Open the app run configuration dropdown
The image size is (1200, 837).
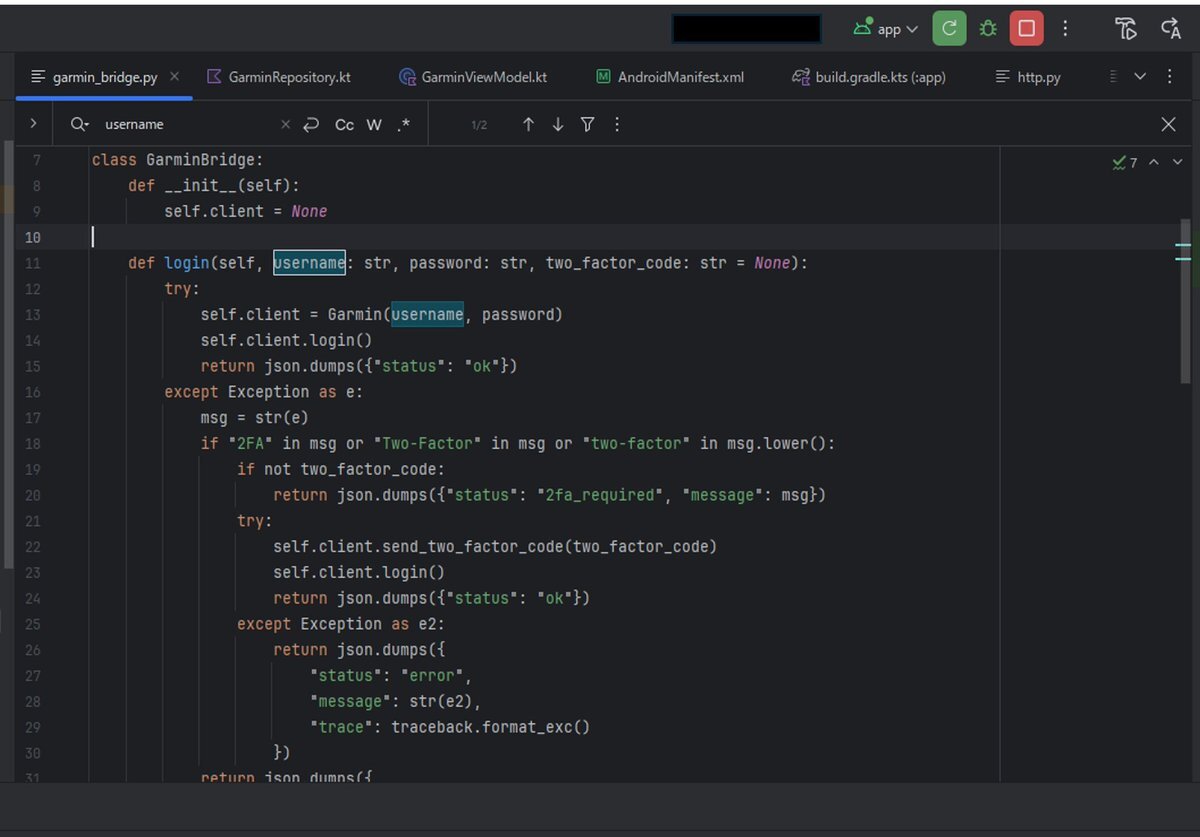point(886,29)
